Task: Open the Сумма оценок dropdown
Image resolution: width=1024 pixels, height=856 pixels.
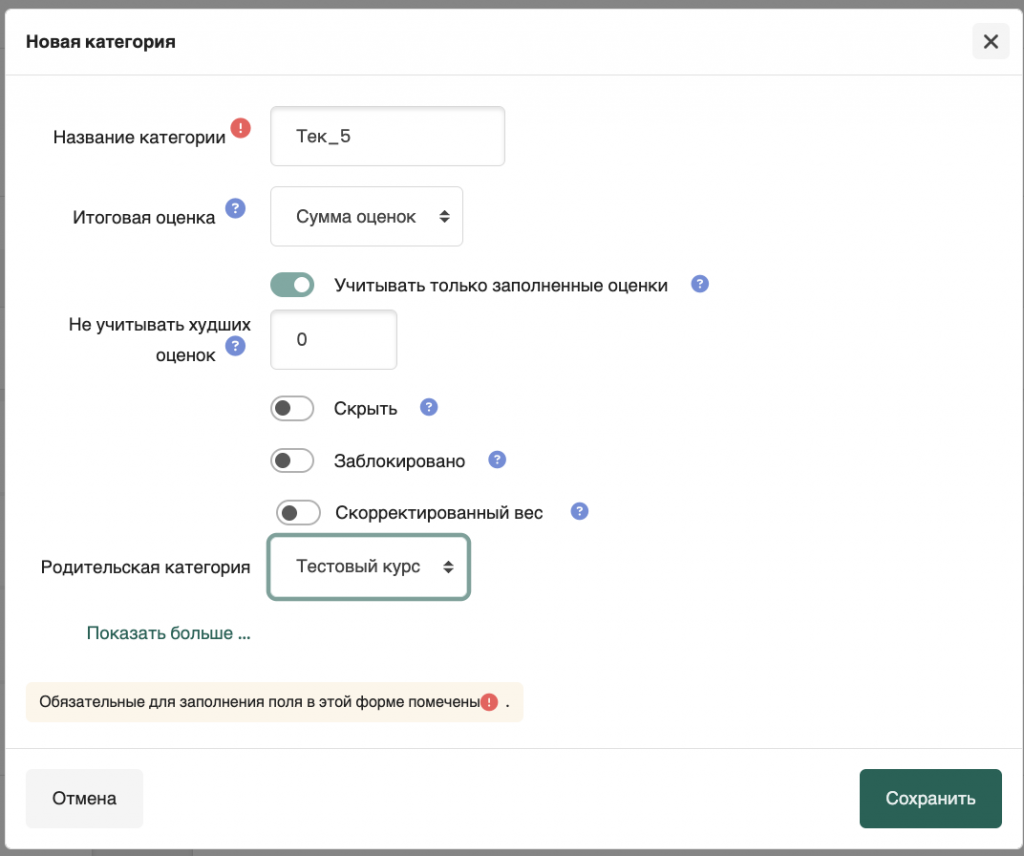Action: (x=366, y=216)
